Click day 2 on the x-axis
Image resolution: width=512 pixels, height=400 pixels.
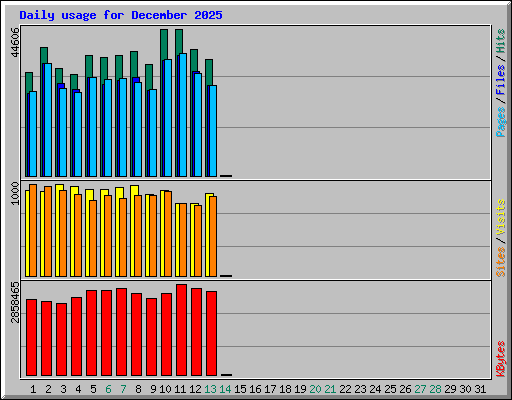click(x=48, y=389)
